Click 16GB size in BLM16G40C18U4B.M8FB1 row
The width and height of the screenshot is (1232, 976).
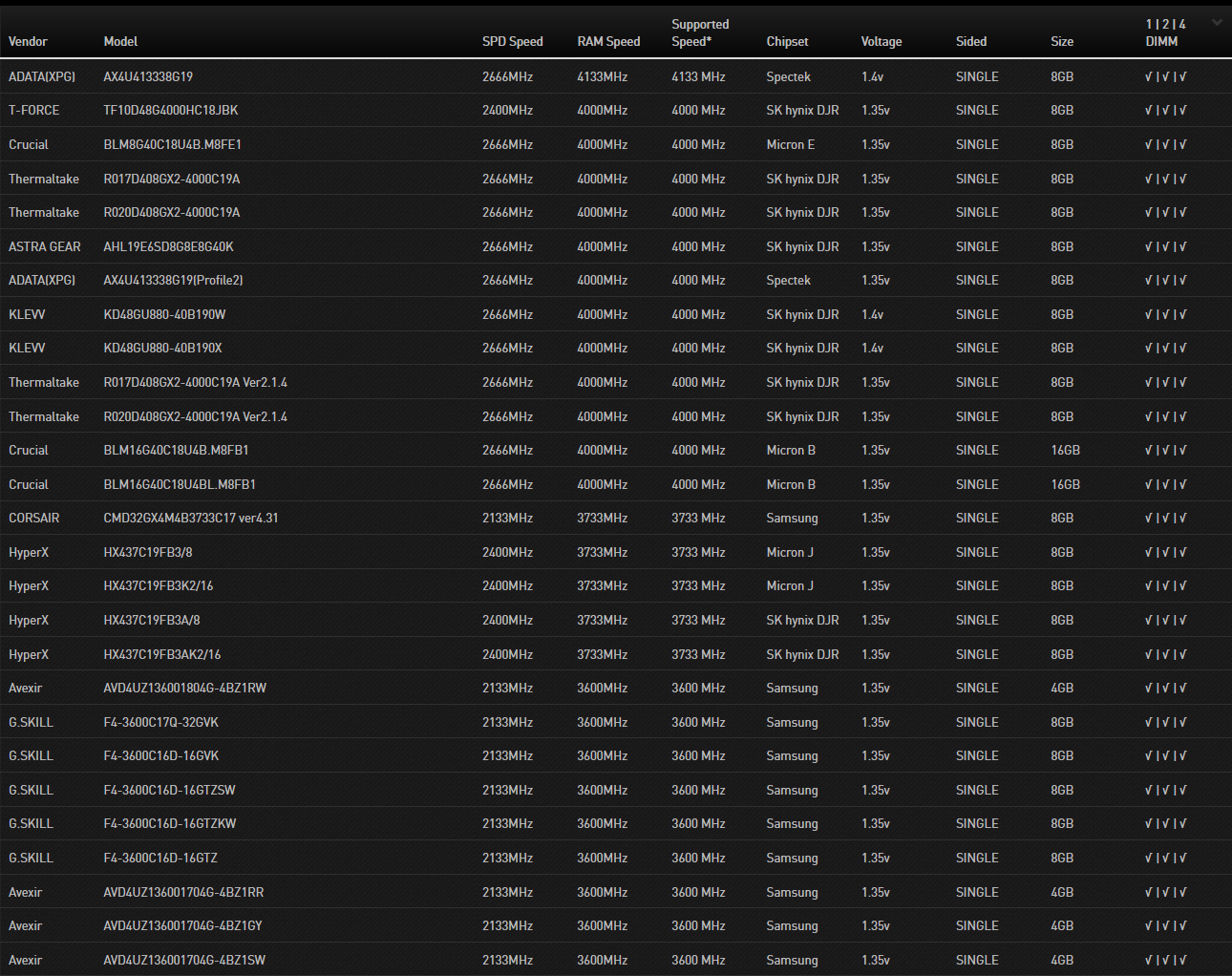[1066, 450]
